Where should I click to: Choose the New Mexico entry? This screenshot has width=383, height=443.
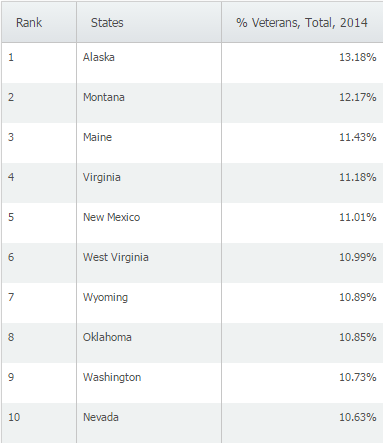click(x=111, y=217)
